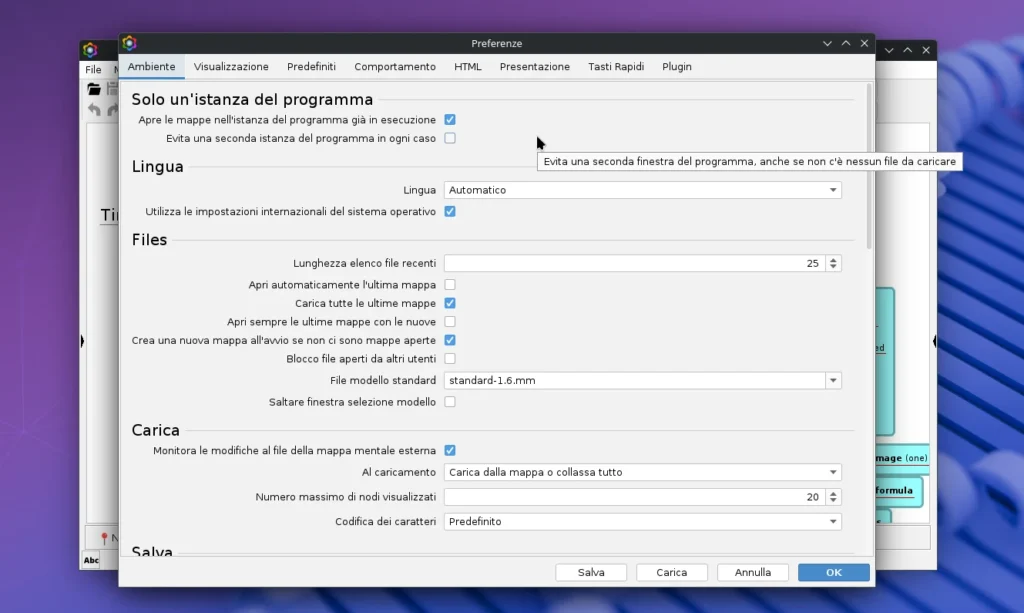Click the left side panel collapse arrow

pyautogui.click(x=82, y=342)
